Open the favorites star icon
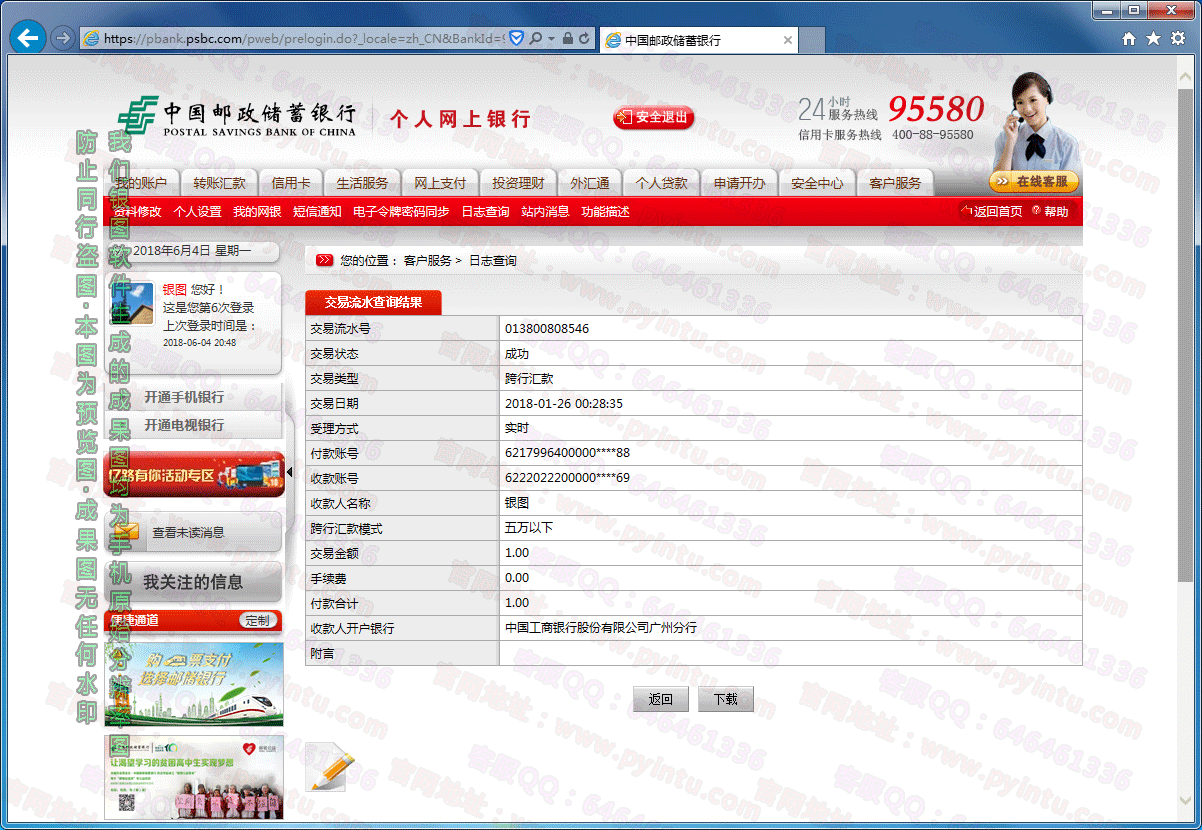 click(x=1153, y=38)
